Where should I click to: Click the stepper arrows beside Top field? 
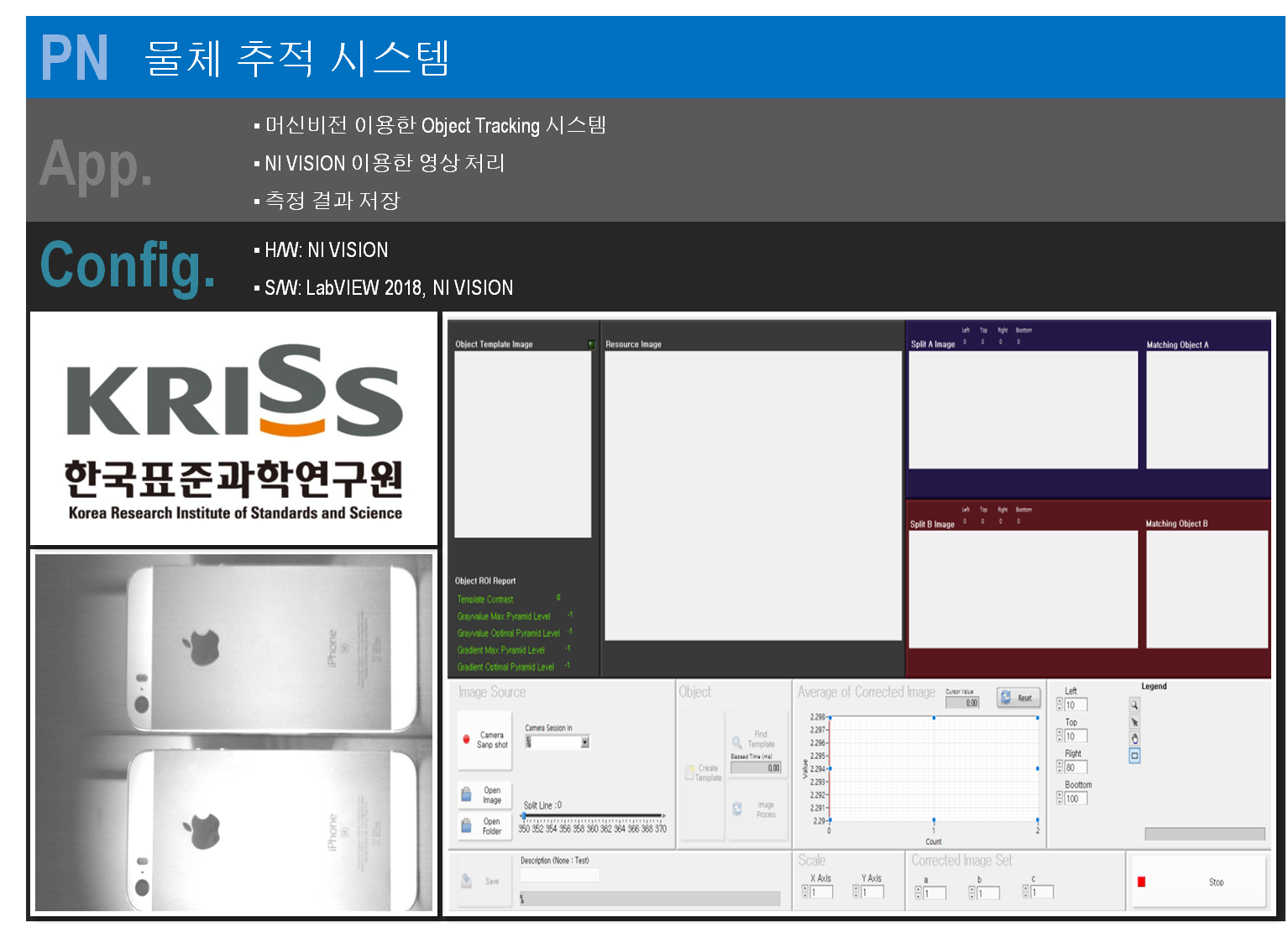tap(1060, 737)
